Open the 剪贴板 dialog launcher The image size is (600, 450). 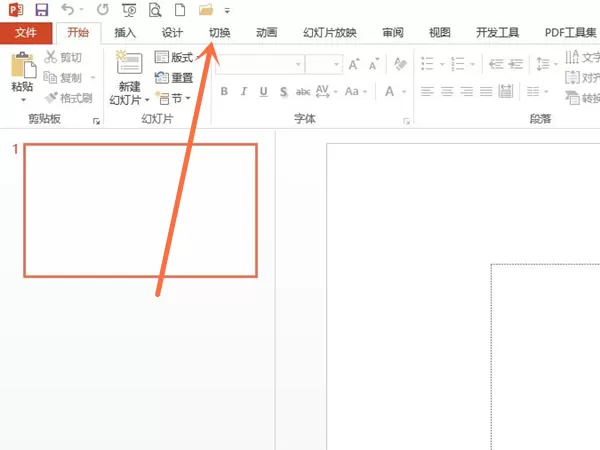pyautogui.click(x=96, y=121)
